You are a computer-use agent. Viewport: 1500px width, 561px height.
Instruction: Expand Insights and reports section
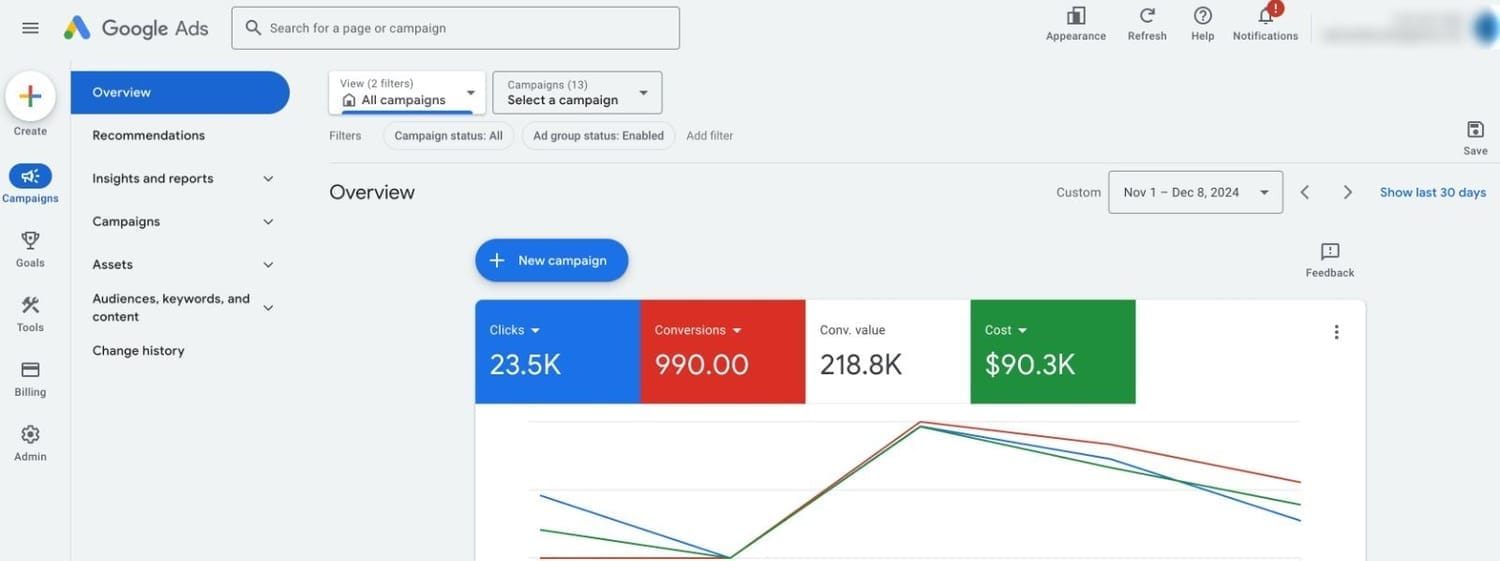pos(183,178)
